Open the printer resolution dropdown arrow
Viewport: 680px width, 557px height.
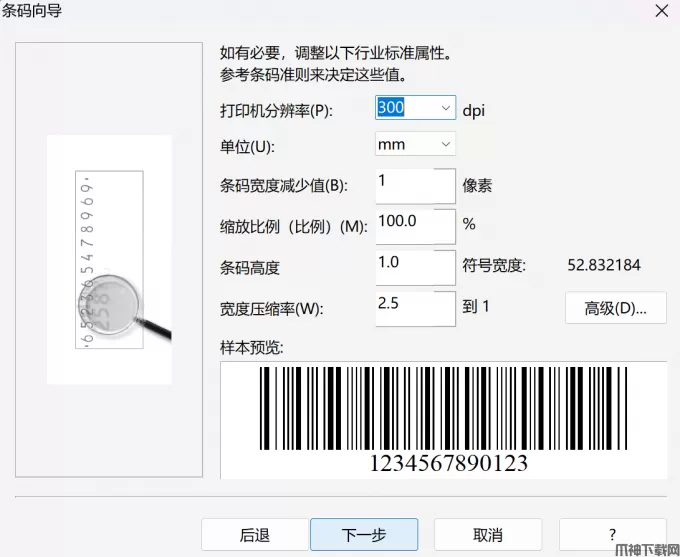click(x=445, y=108)
